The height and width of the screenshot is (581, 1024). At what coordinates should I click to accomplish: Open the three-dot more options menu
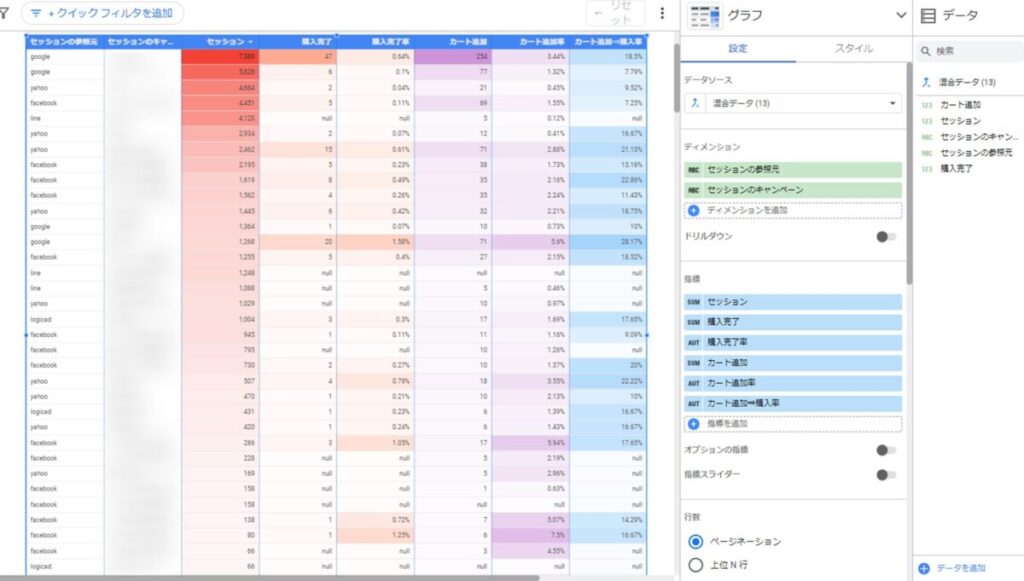point(662,14)
